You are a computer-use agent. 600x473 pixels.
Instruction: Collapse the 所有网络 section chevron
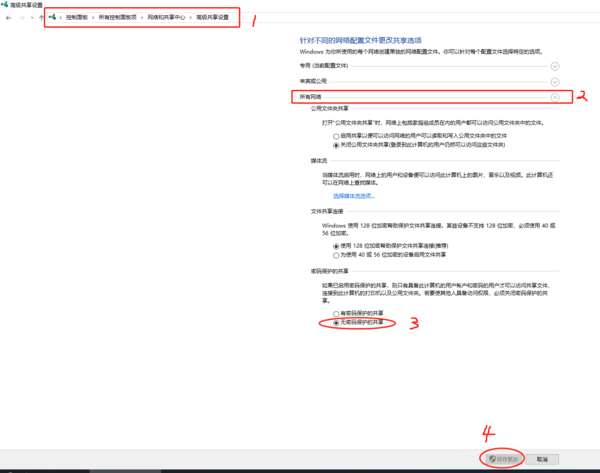[555, 97]
